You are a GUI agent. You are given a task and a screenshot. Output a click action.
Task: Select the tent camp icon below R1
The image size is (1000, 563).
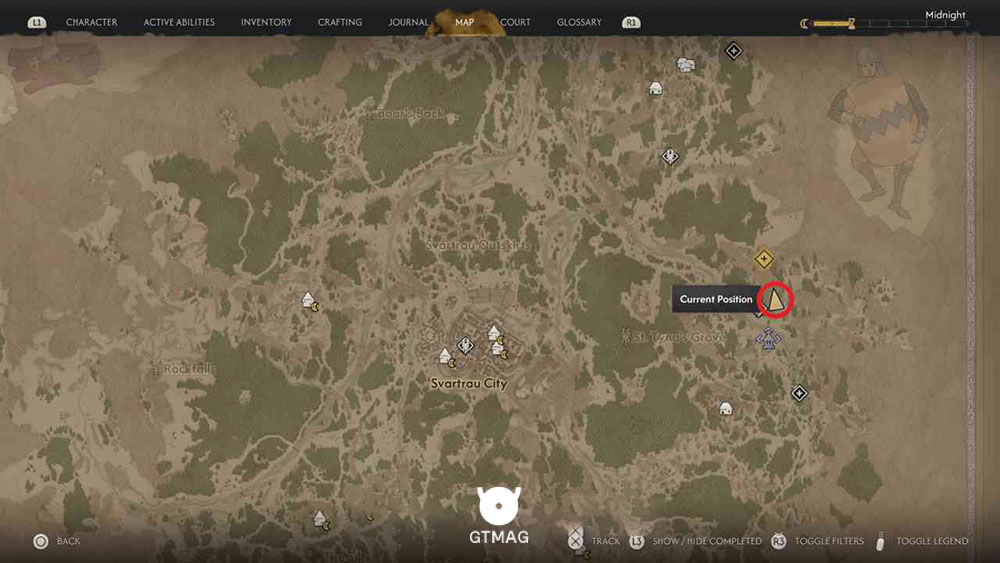[x=685, y=64]
